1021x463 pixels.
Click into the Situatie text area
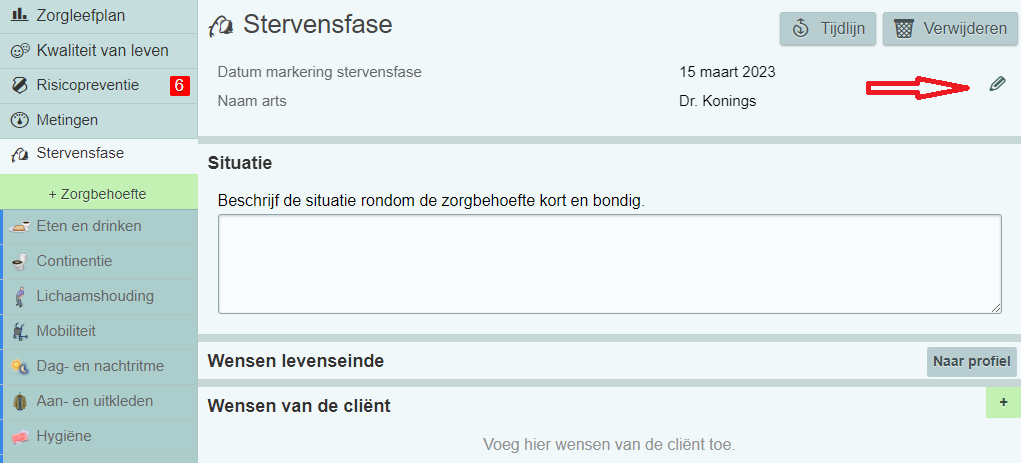pos(609,264)
